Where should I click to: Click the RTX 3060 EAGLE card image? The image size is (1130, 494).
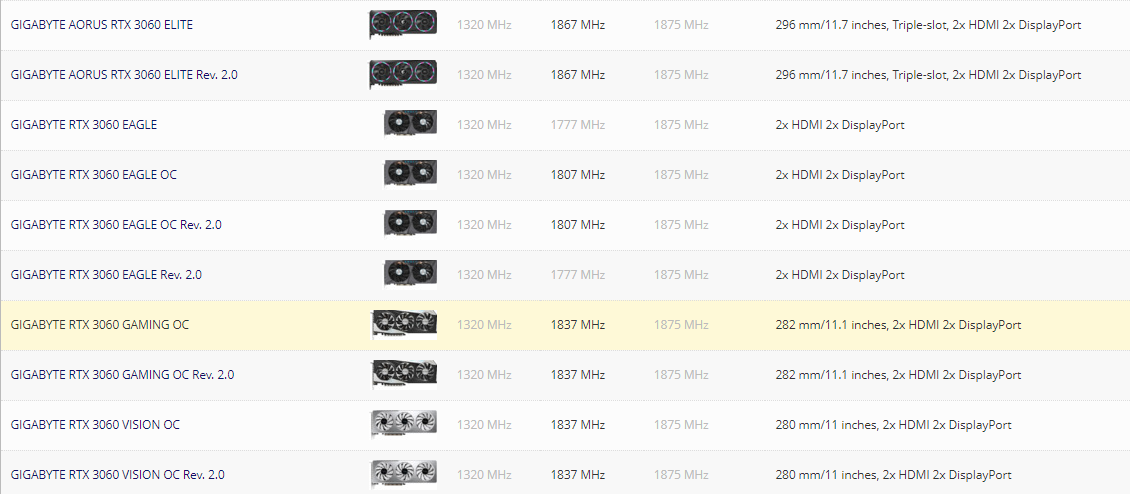coord(410,124)
